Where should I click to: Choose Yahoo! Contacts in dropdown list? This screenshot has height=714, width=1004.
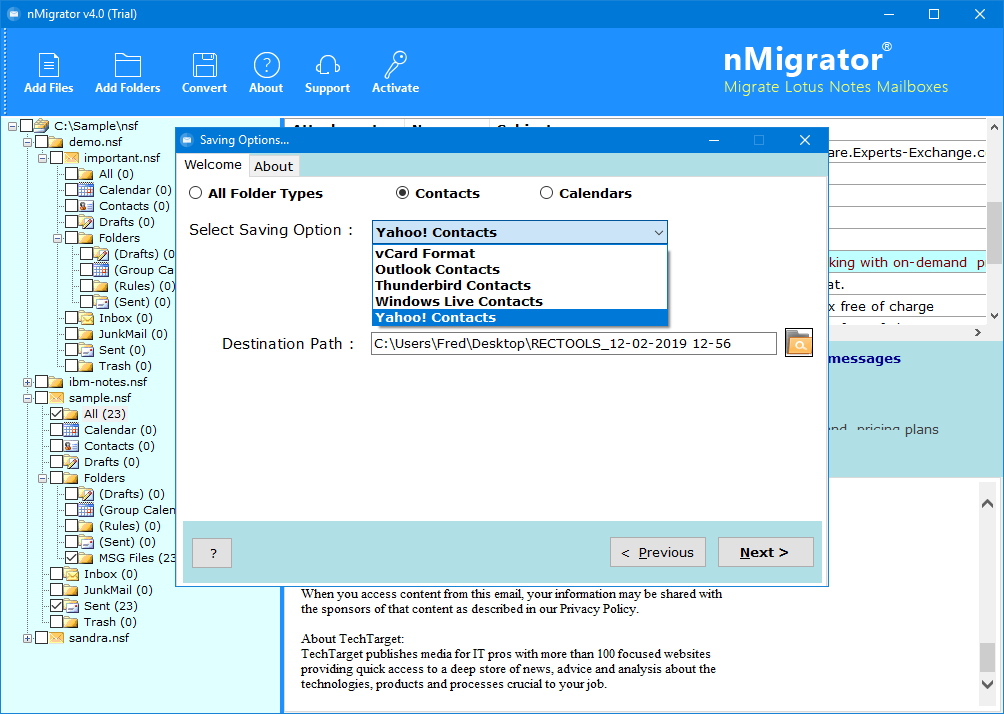point(520,318)
